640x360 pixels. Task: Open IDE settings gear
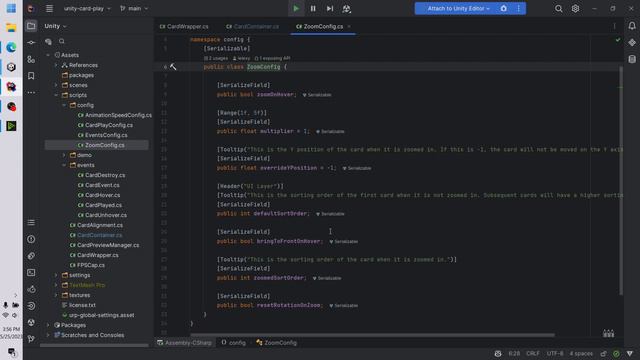(575, 9)
